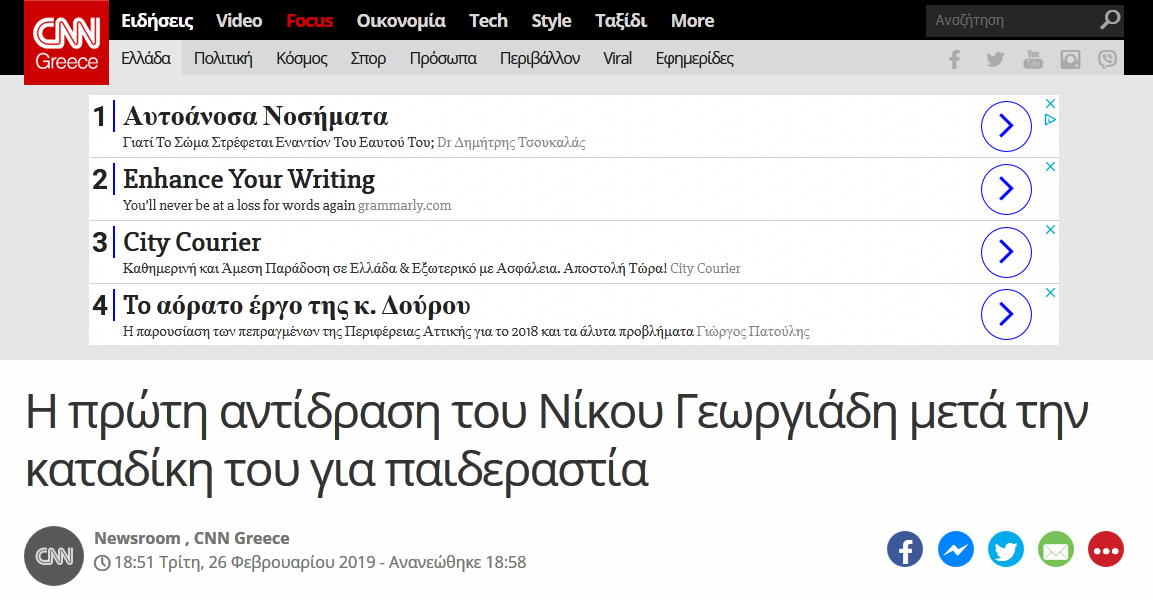
Task: Open the Ταξίδι menu
Action: point(621,21)
